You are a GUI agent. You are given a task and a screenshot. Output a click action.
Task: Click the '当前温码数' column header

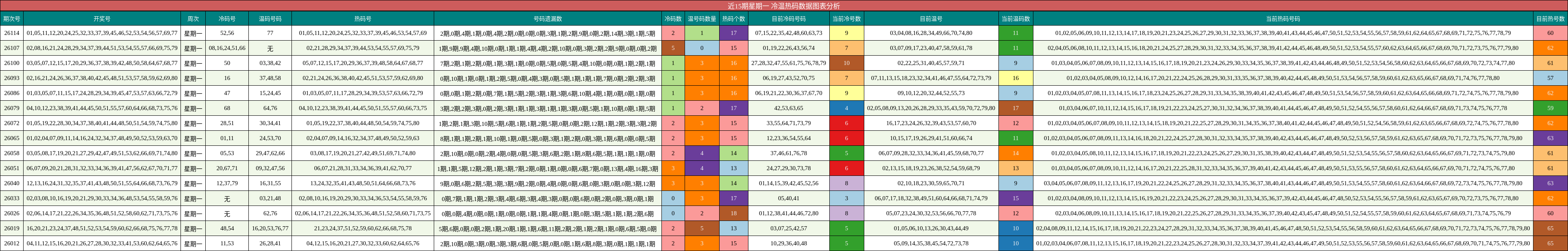click(x=1015, y=19)
